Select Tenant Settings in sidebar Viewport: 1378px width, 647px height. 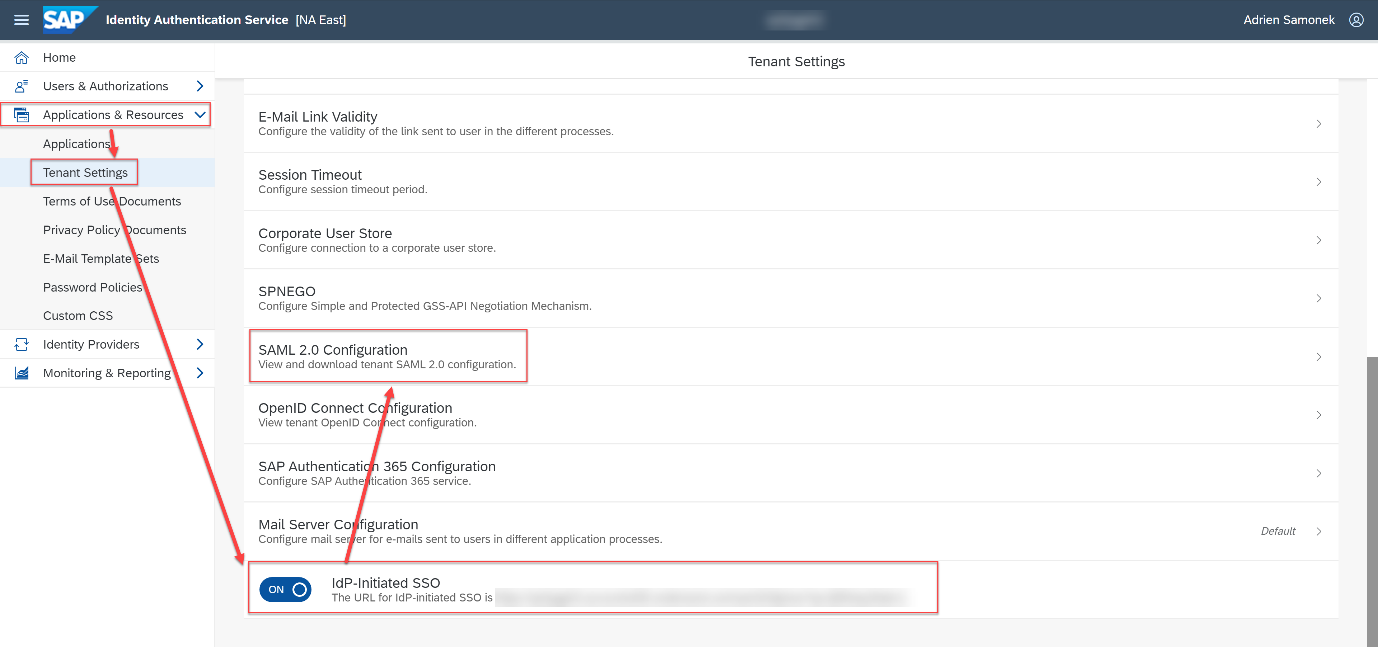click(85, 173)
